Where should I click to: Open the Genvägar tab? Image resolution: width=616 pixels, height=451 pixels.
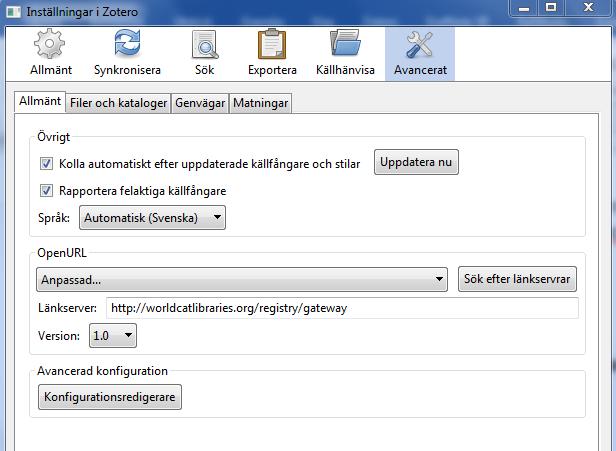200,103
